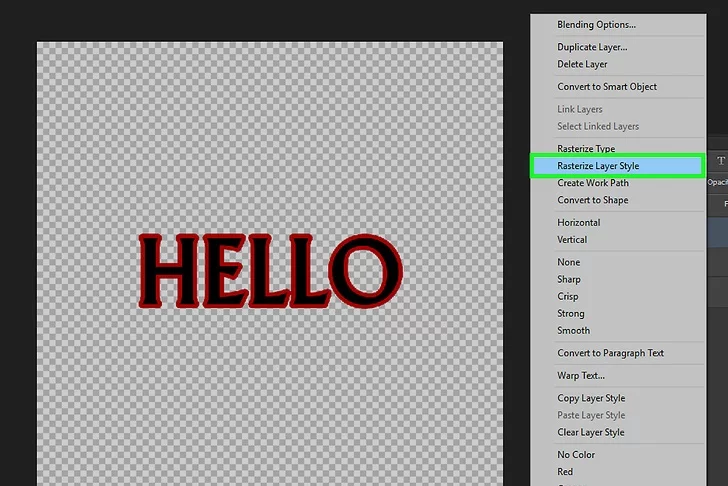Choose Rasterize Type option

tap(586, 149)
